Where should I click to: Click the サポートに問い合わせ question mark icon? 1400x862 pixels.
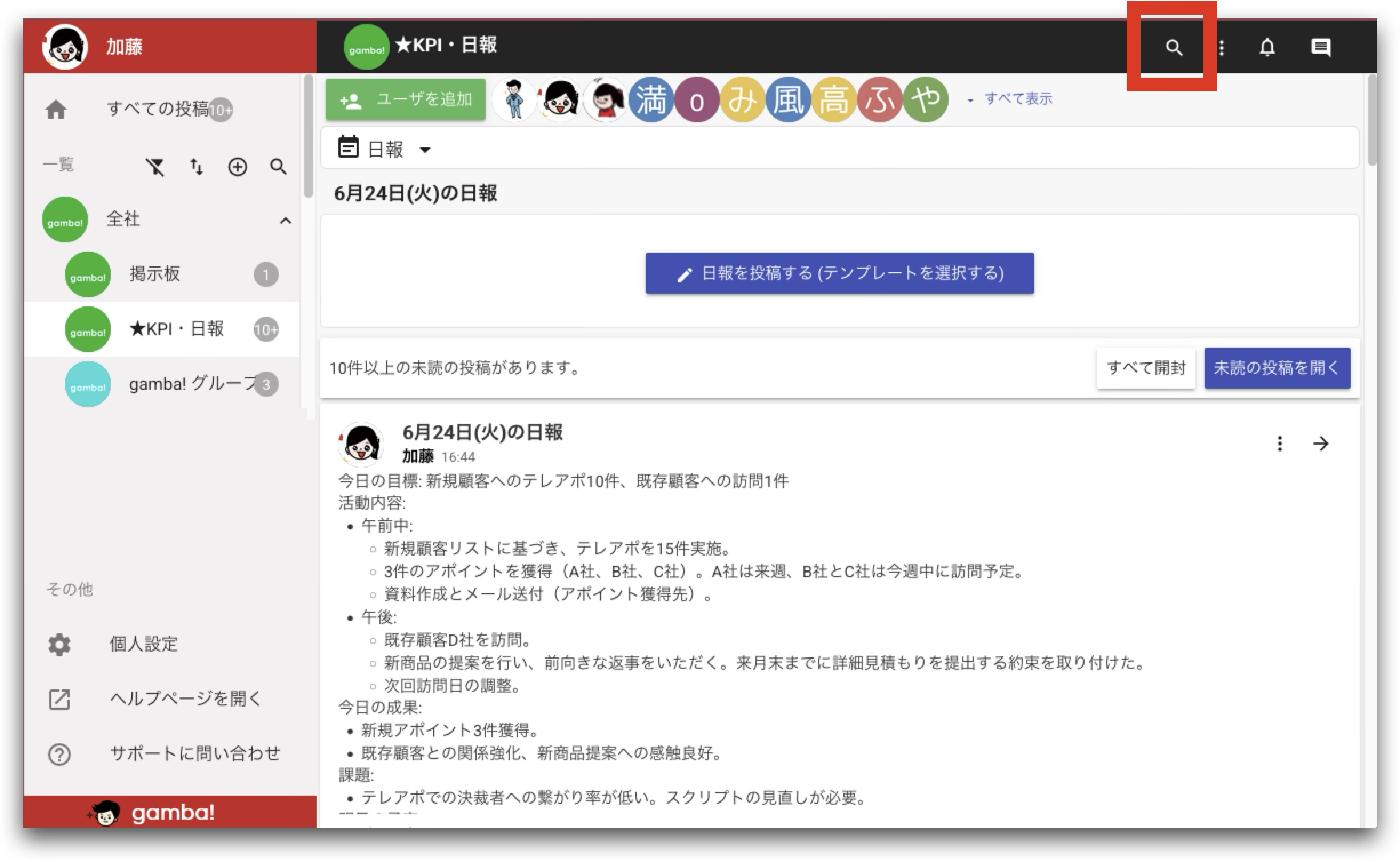(59, 754)
